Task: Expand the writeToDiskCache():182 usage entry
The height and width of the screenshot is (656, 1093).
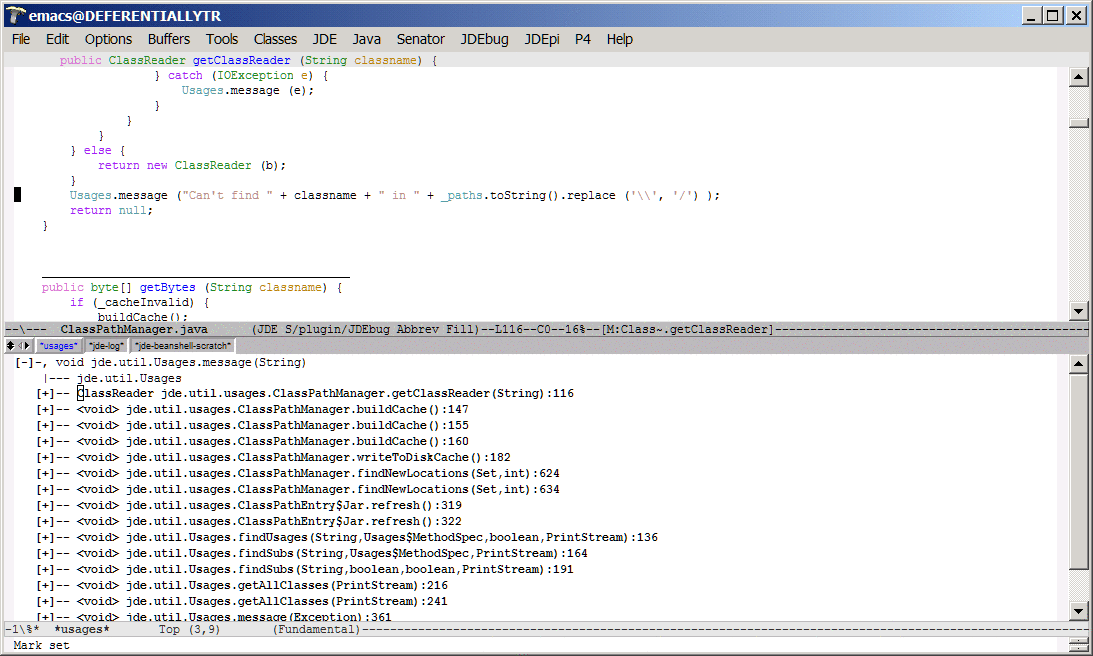Action: tap(45, 458)
